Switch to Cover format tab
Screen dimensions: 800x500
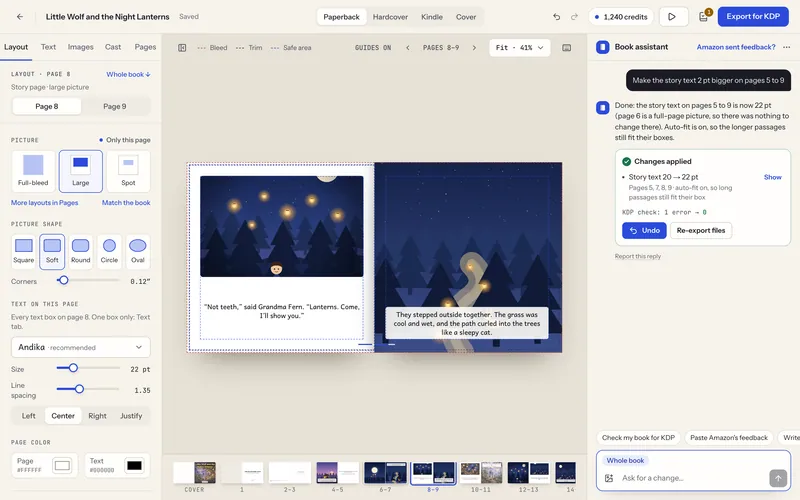[466, 17]
